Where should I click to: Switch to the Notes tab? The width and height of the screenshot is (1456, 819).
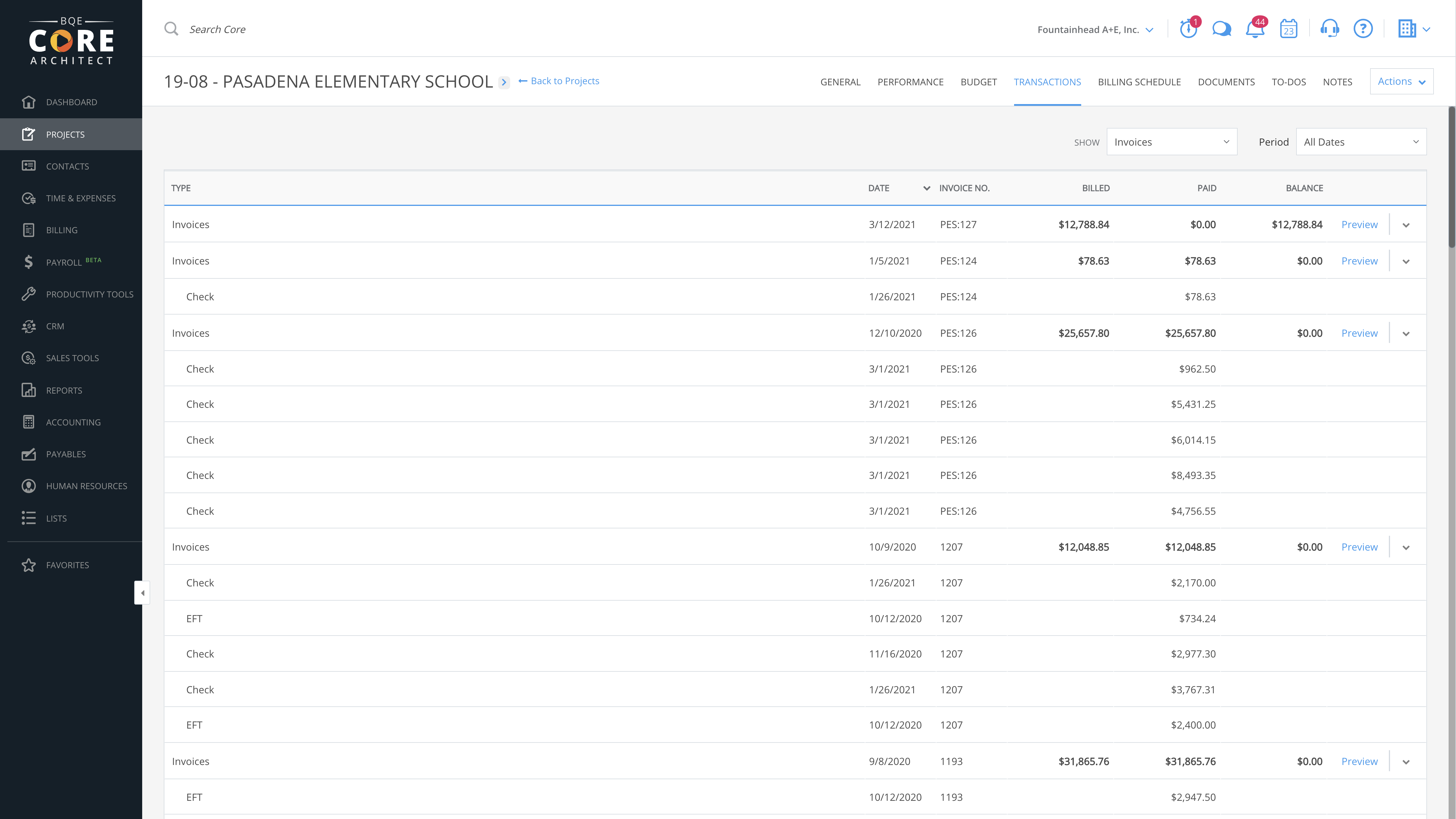point(1337,82)
